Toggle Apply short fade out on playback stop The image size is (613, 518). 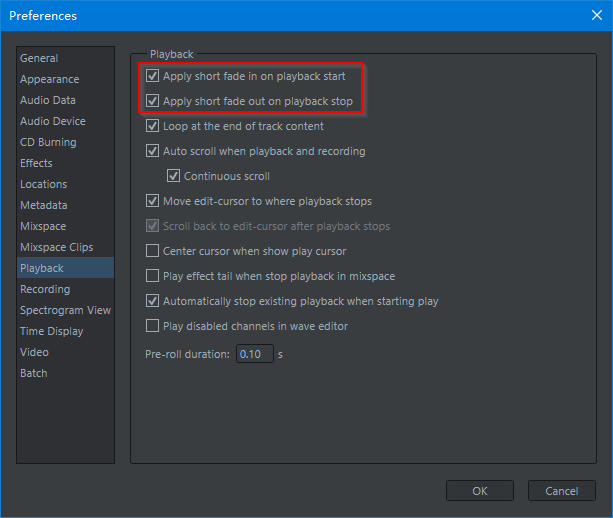click(x=152, y=101)
